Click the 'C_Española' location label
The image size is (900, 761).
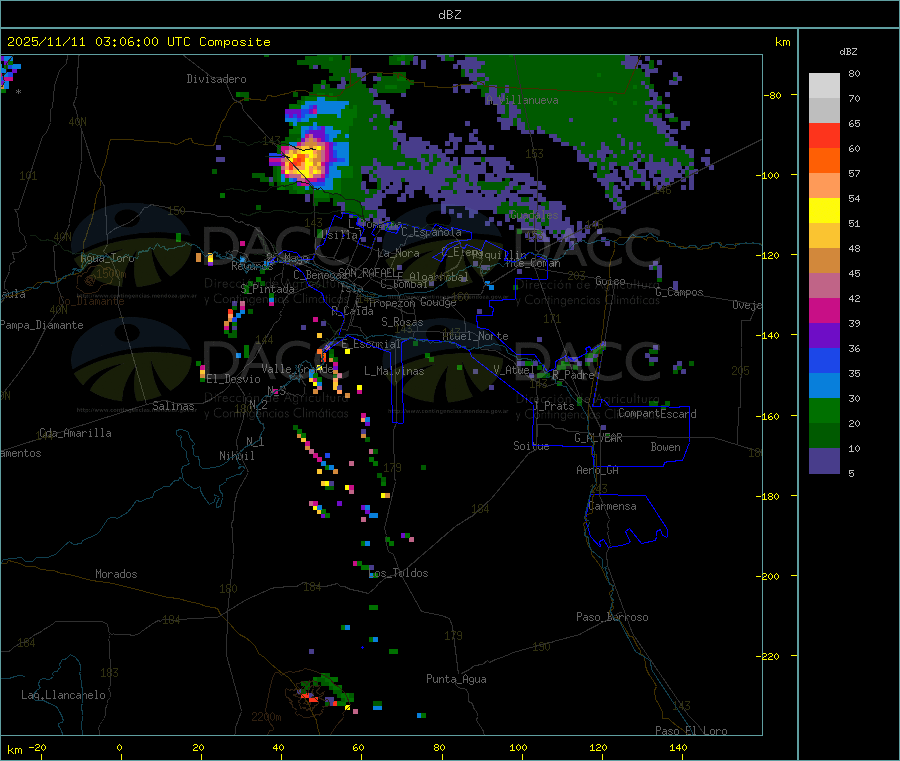431,232
